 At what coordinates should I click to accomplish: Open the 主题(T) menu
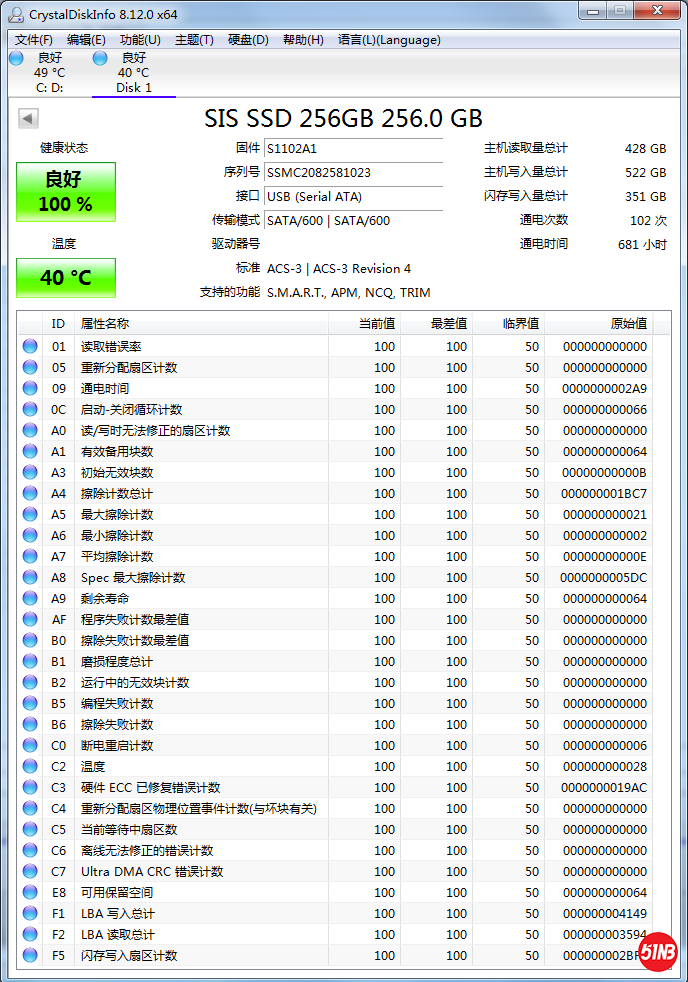194,40
